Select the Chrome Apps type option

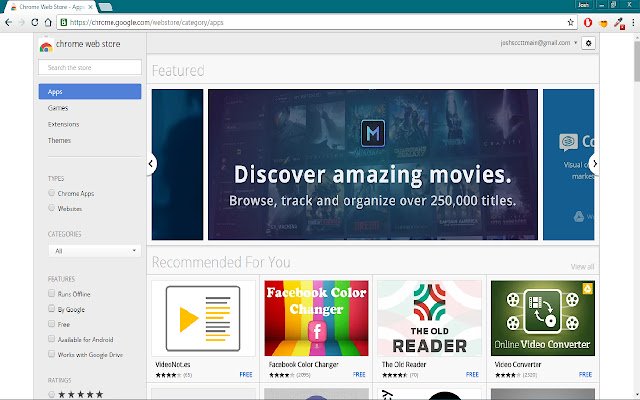(x=51, y=193)
